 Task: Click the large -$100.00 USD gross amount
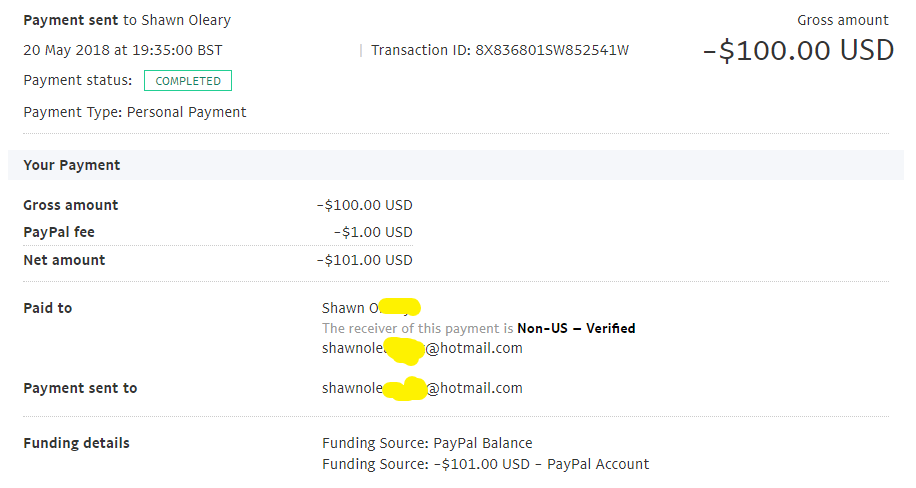click(799, 50)
